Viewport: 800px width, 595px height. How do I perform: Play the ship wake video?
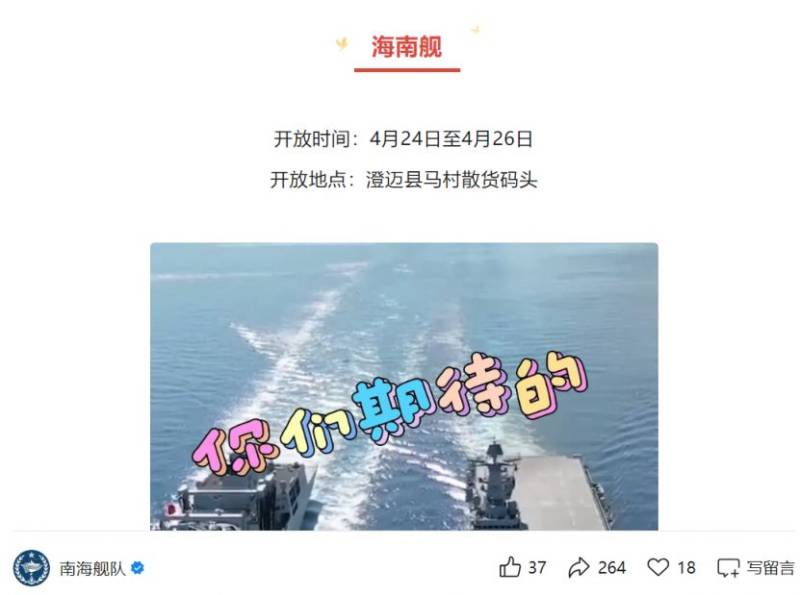pyautogui.click(x=404, y=386)
